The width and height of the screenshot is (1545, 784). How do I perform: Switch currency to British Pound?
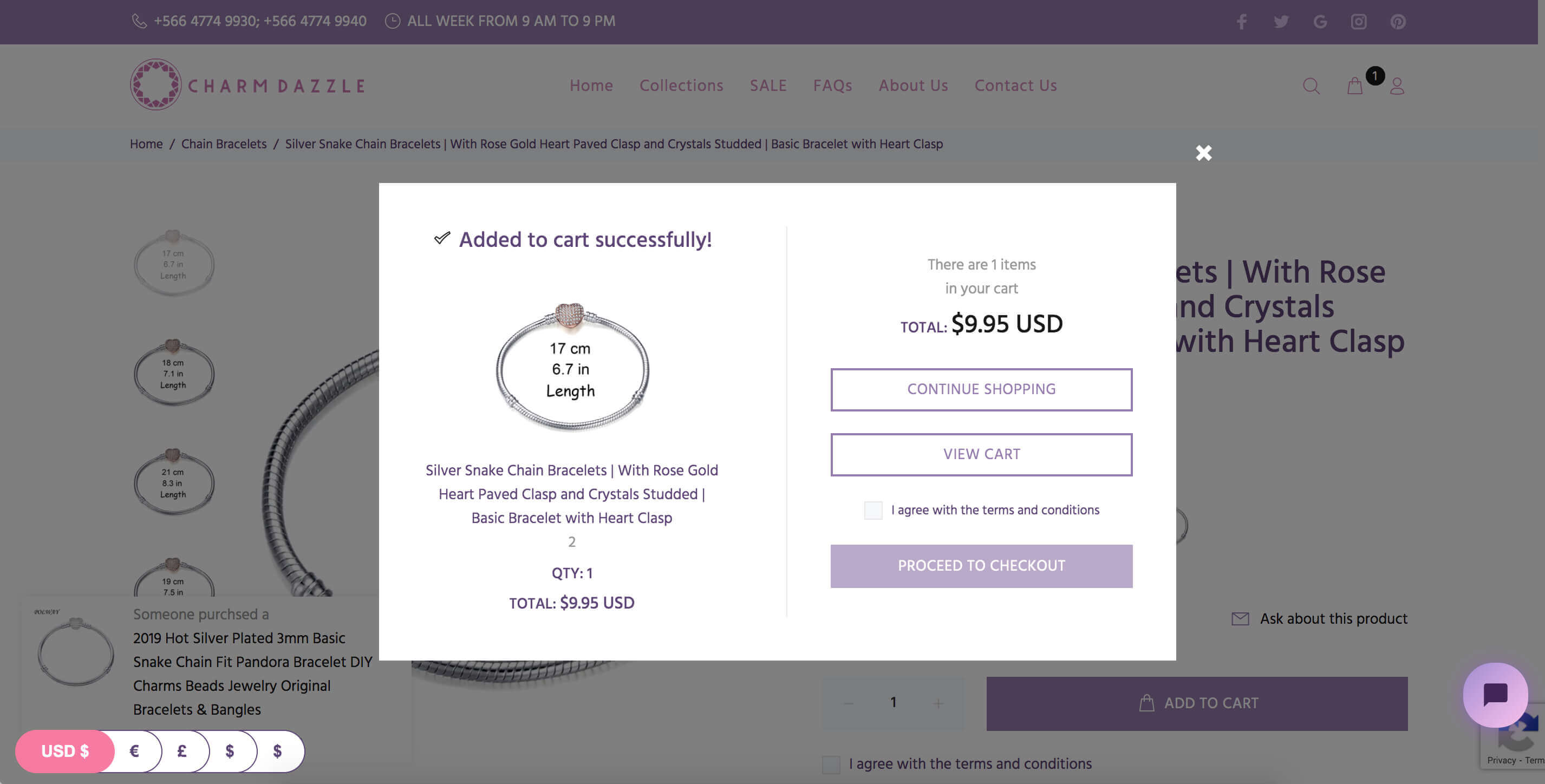tap(182, 751)
